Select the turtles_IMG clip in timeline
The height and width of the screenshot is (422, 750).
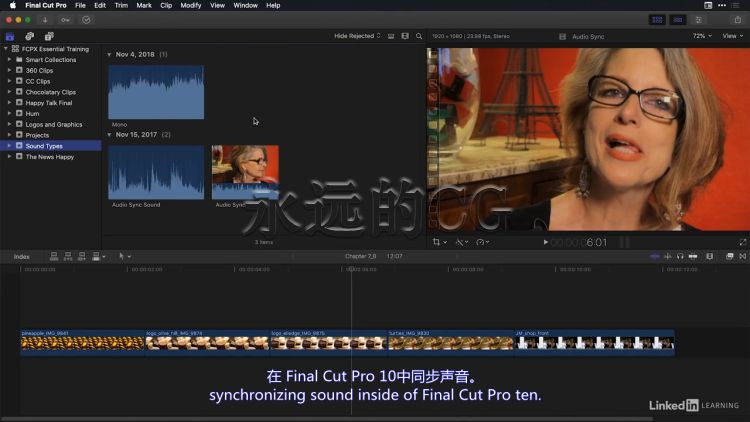451,342
